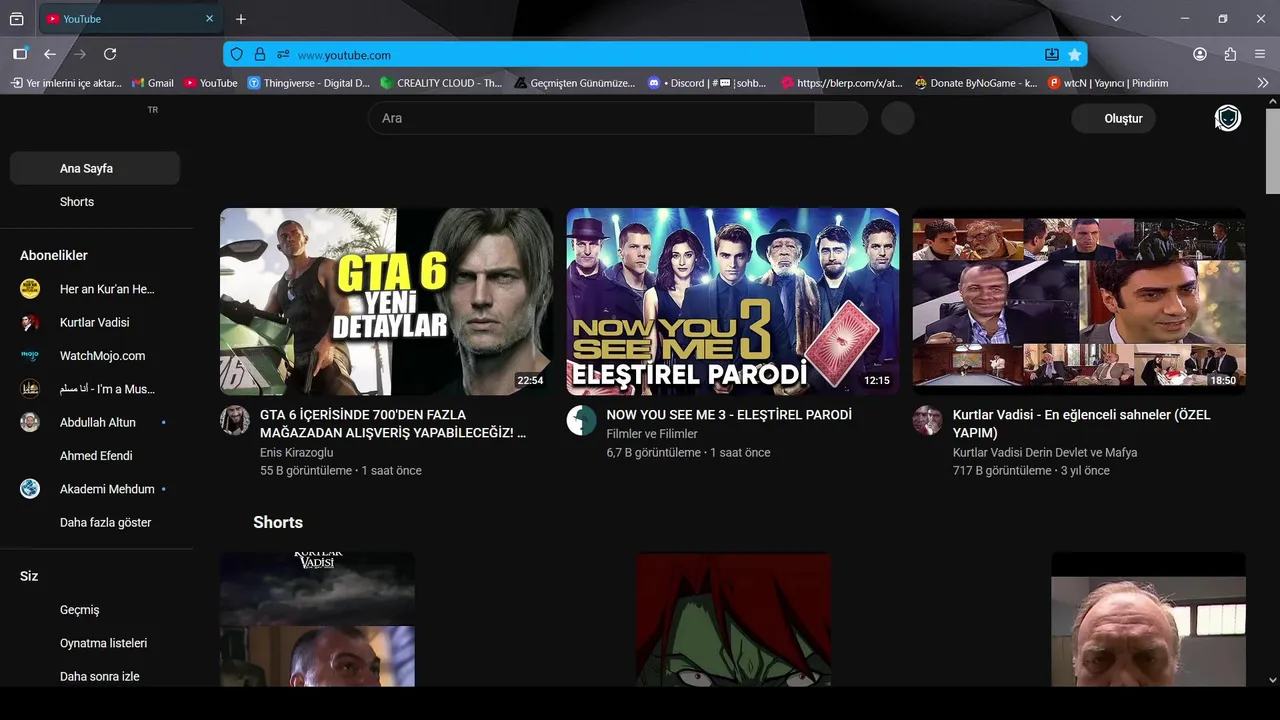Image resolution: width=1280 pixels, height=720 pixels.
Task: Open the WatchMojo.com subscription
Action: coord(95,355)
